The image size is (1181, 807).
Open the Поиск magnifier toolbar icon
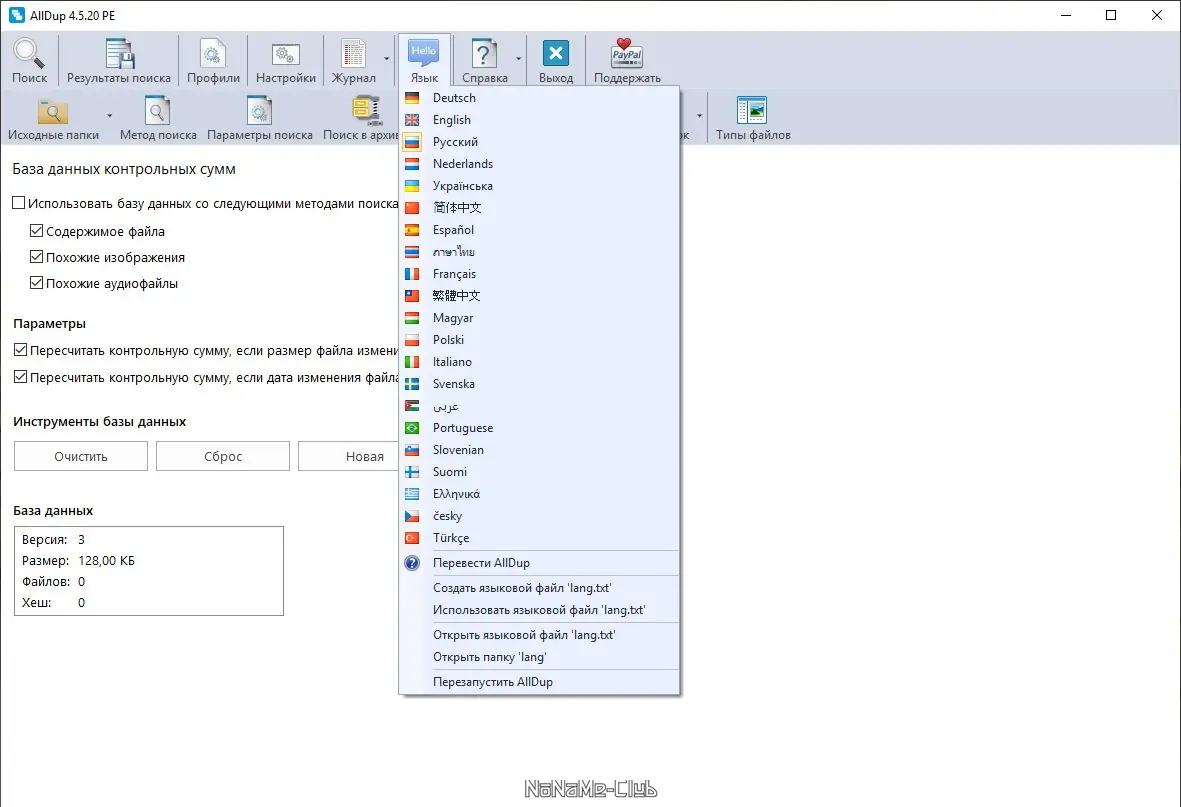(x=29, y=53)
